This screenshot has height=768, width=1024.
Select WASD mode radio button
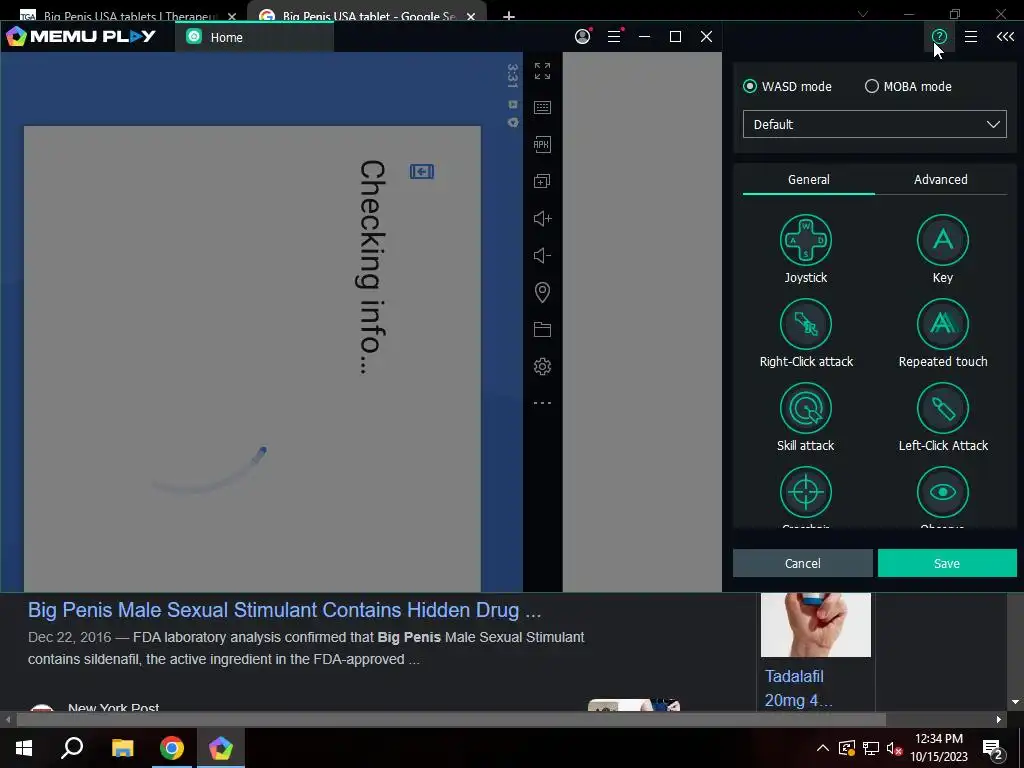coord(750,86)
